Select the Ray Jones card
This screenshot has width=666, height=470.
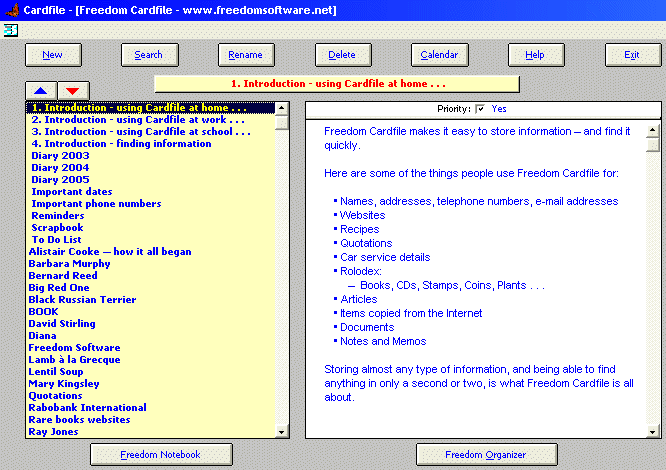click(x=150, y=432)
